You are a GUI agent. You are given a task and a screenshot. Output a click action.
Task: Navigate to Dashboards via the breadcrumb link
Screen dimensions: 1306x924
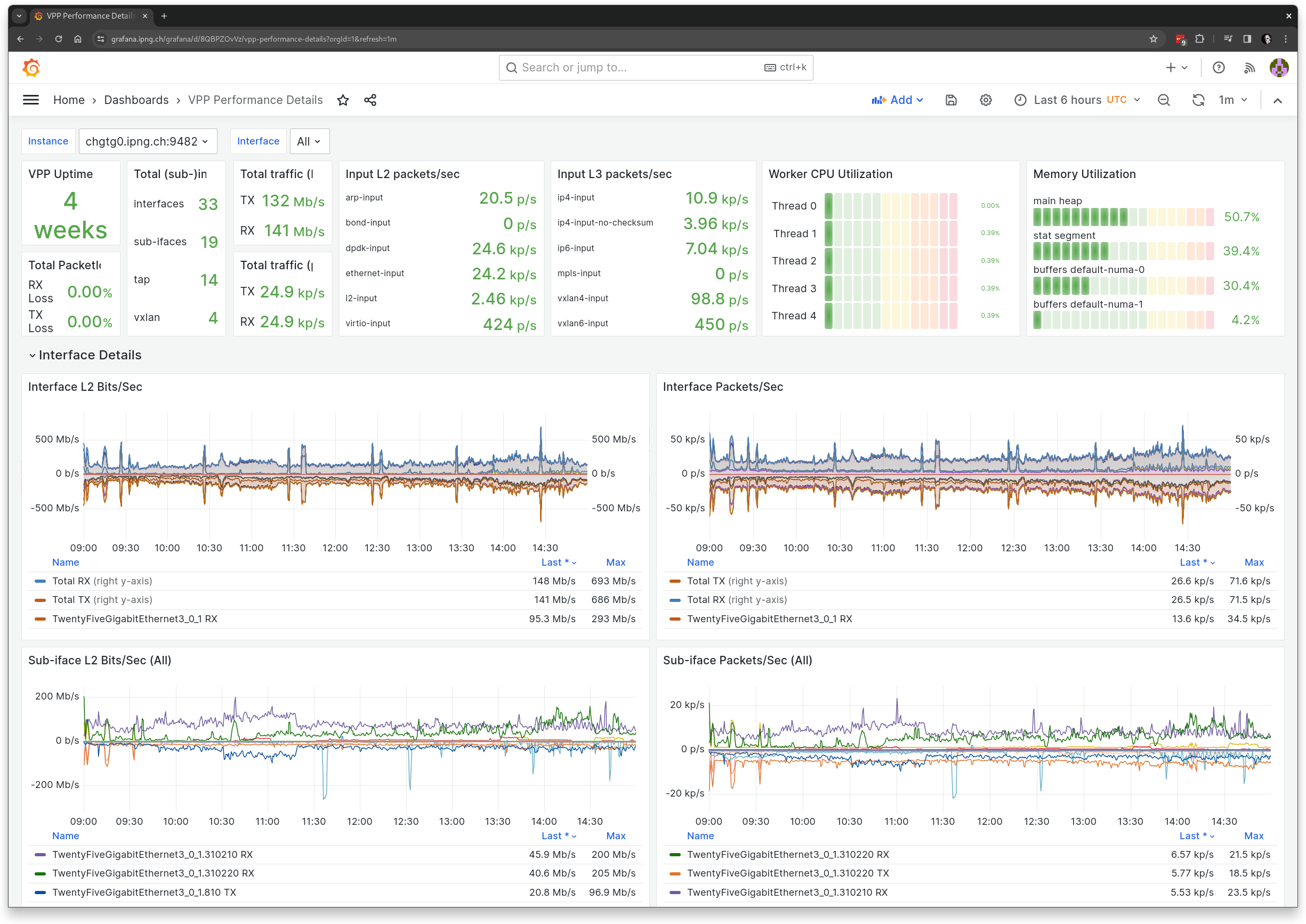pyautogui.click(x=136, y=100)
